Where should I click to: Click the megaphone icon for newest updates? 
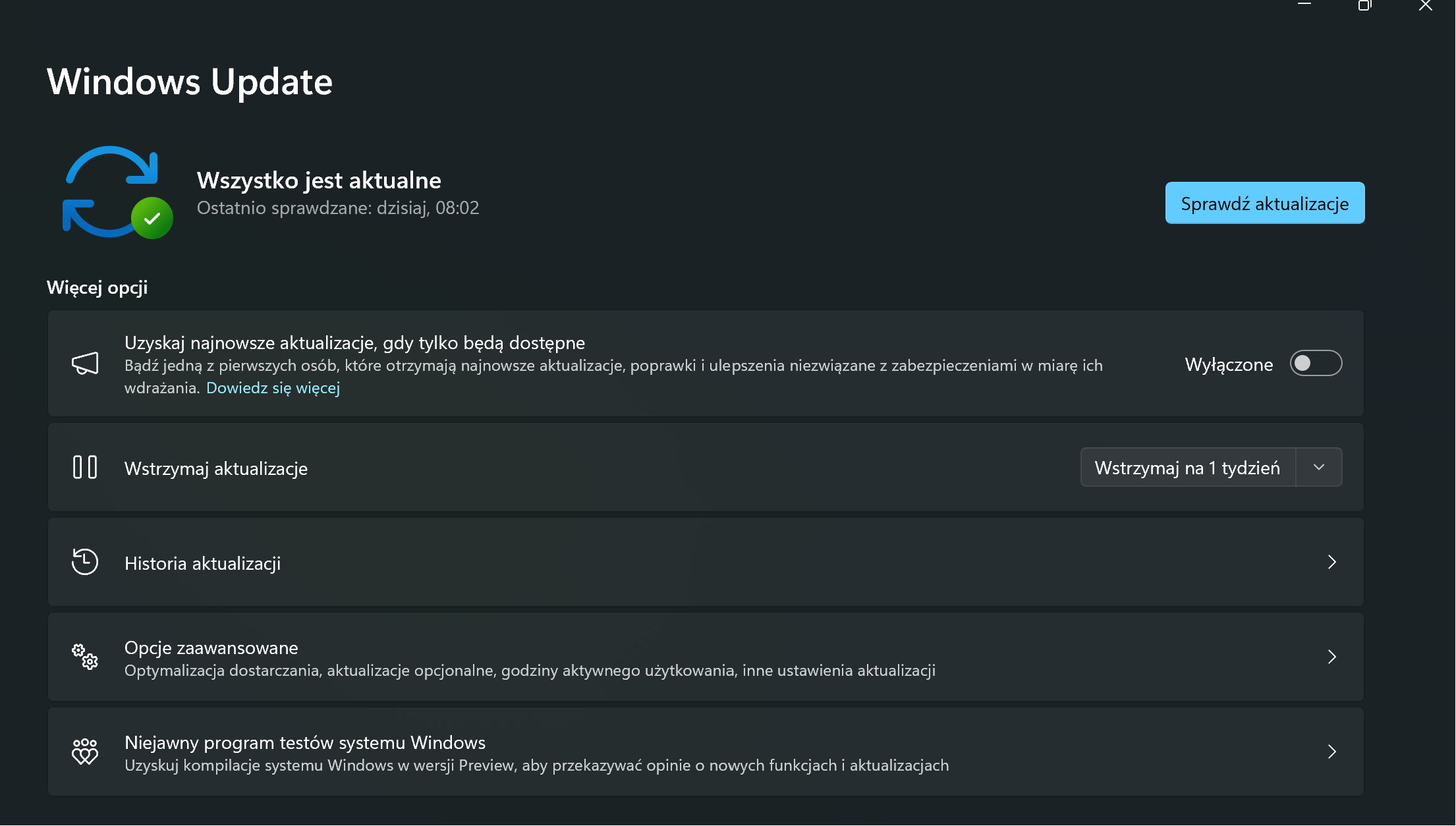tap(85, 363)
